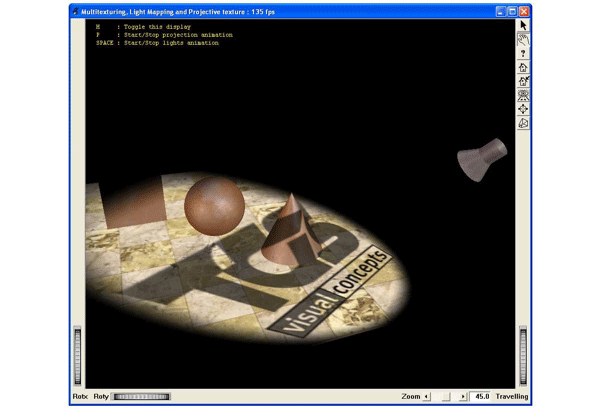This screenshot has height=409, width=609.
Task: Click the sphere in the 3D scene
Action: click(214, 204)
